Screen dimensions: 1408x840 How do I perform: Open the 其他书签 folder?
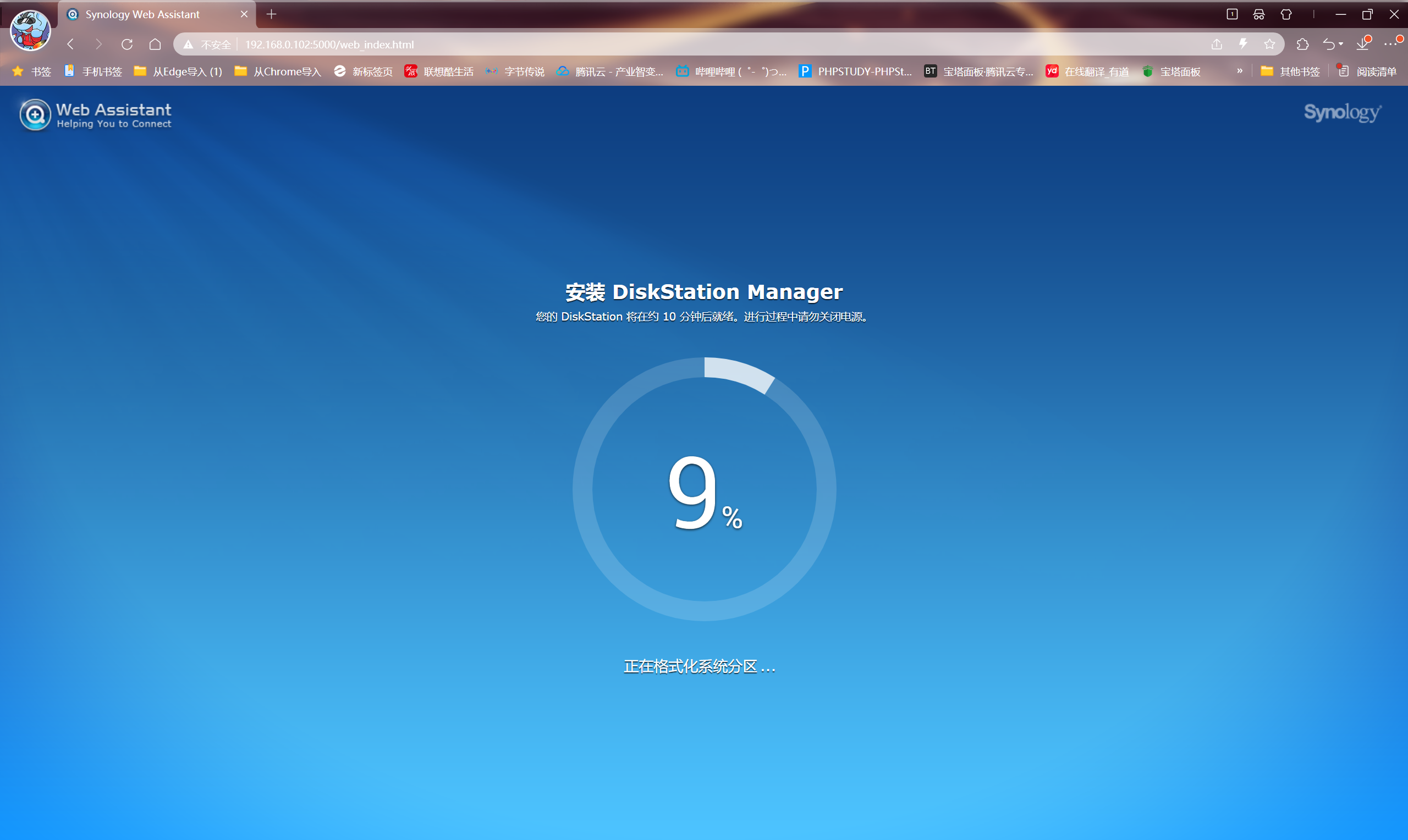pos(1290,71)
